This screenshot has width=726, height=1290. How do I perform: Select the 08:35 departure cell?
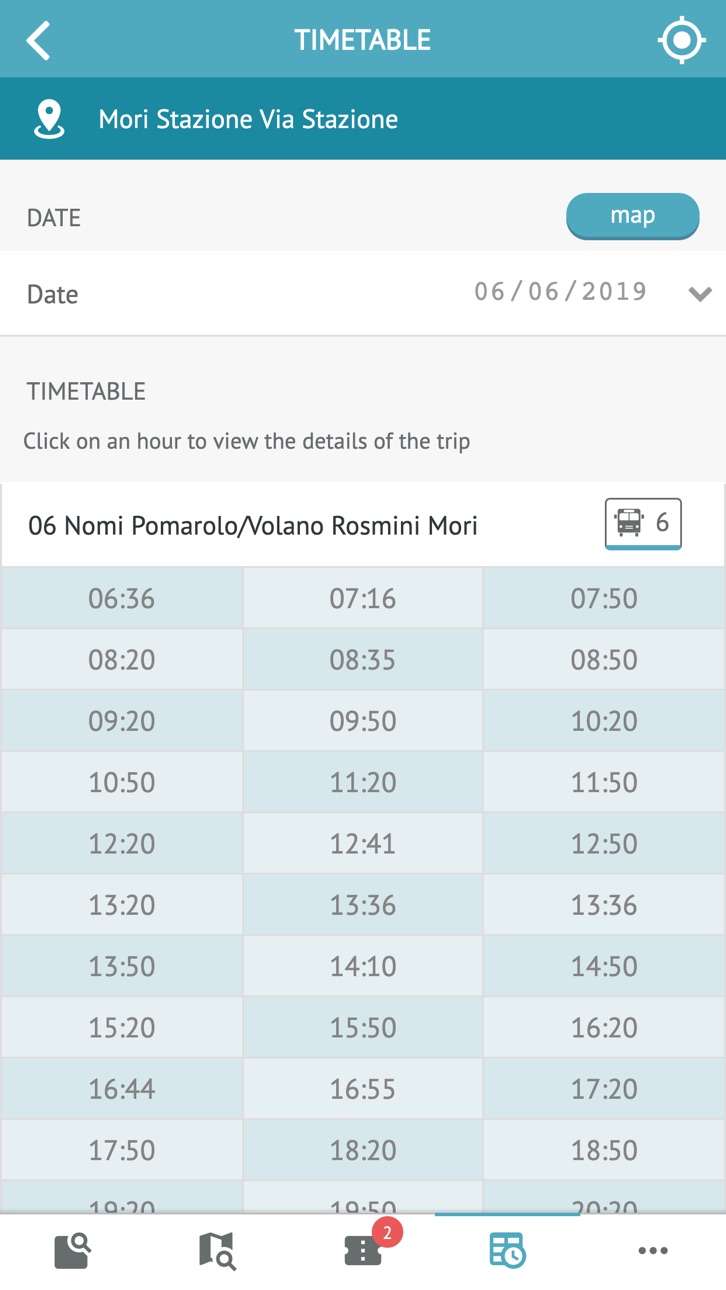tap(363, 659)
